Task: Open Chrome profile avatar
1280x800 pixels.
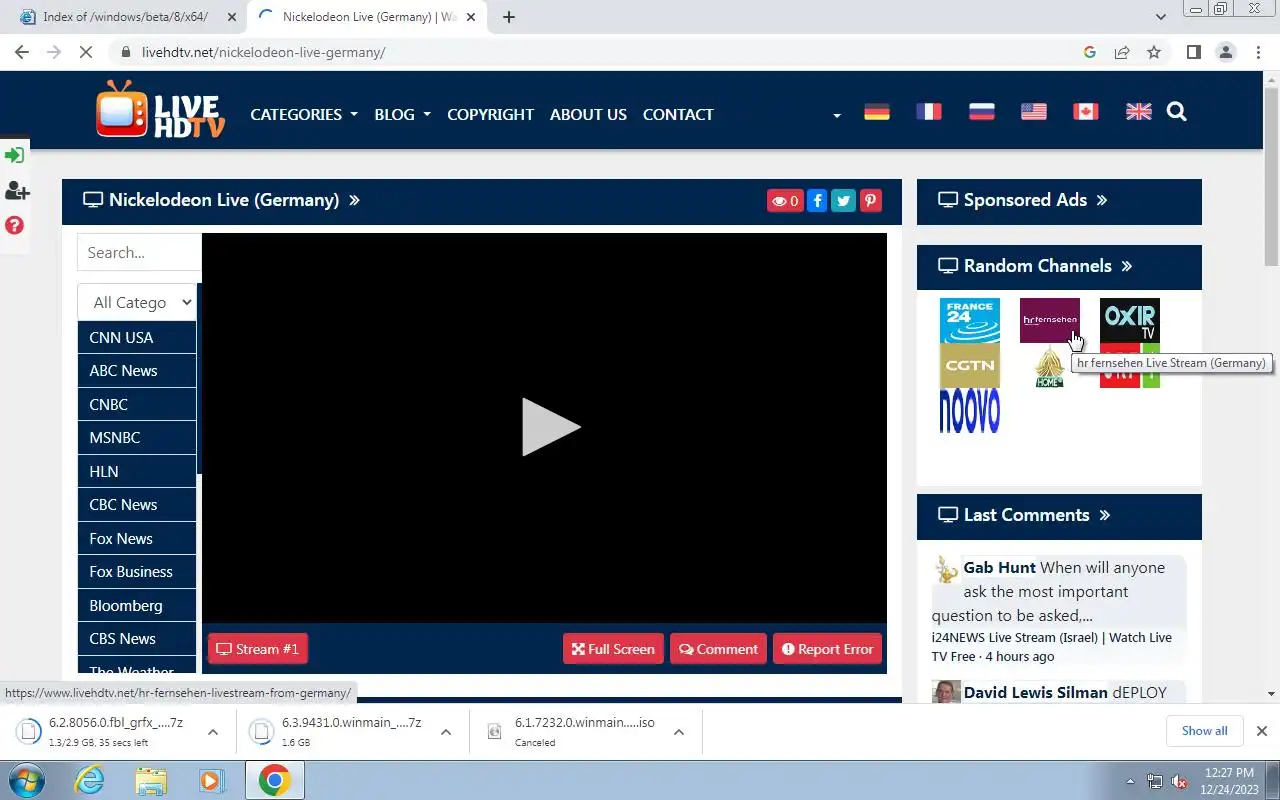Action: pyautogui.click(x=1226, y=52)
